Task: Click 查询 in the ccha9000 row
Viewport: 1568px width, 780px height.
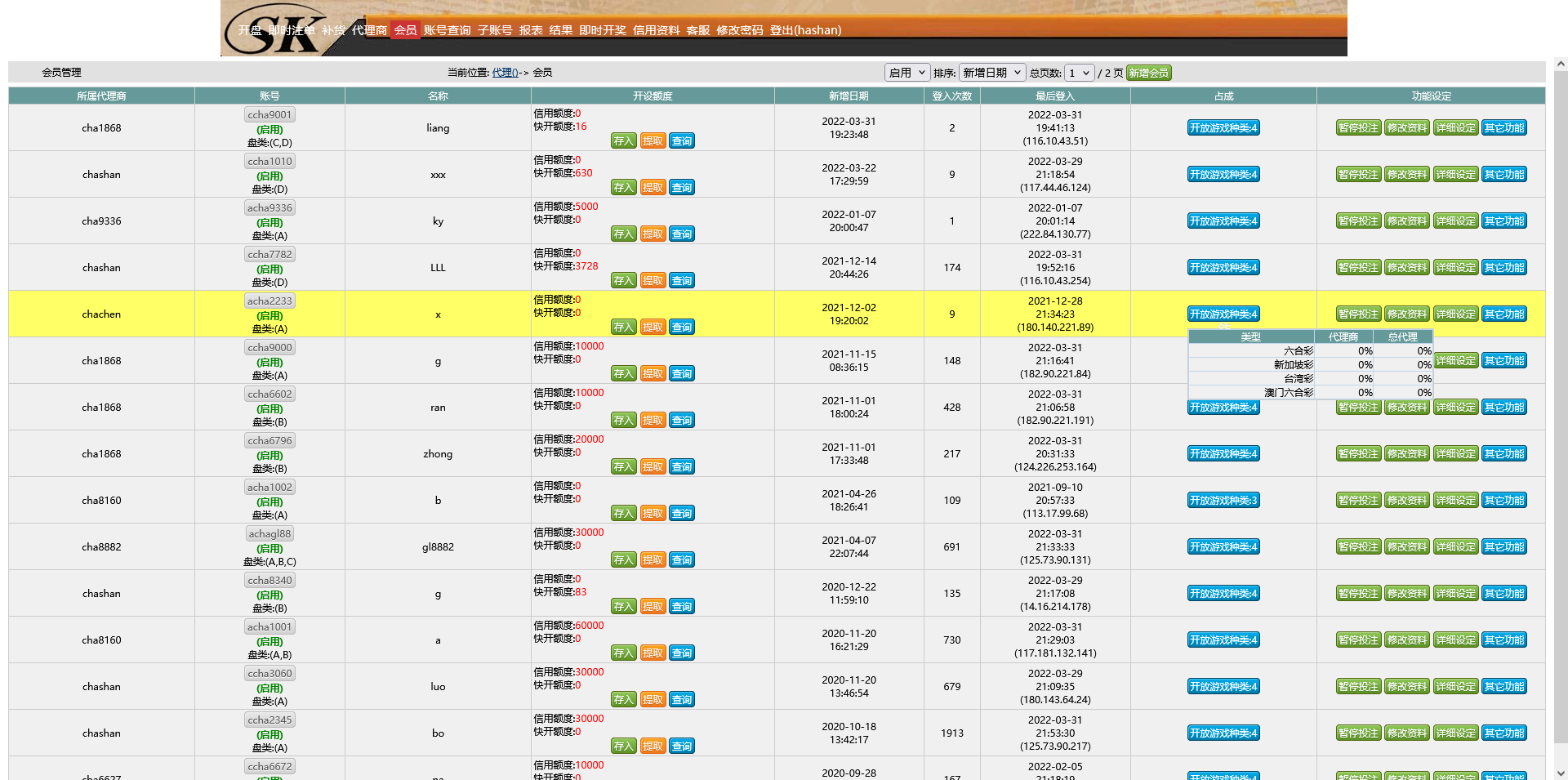Action: (x=682, y=374)
